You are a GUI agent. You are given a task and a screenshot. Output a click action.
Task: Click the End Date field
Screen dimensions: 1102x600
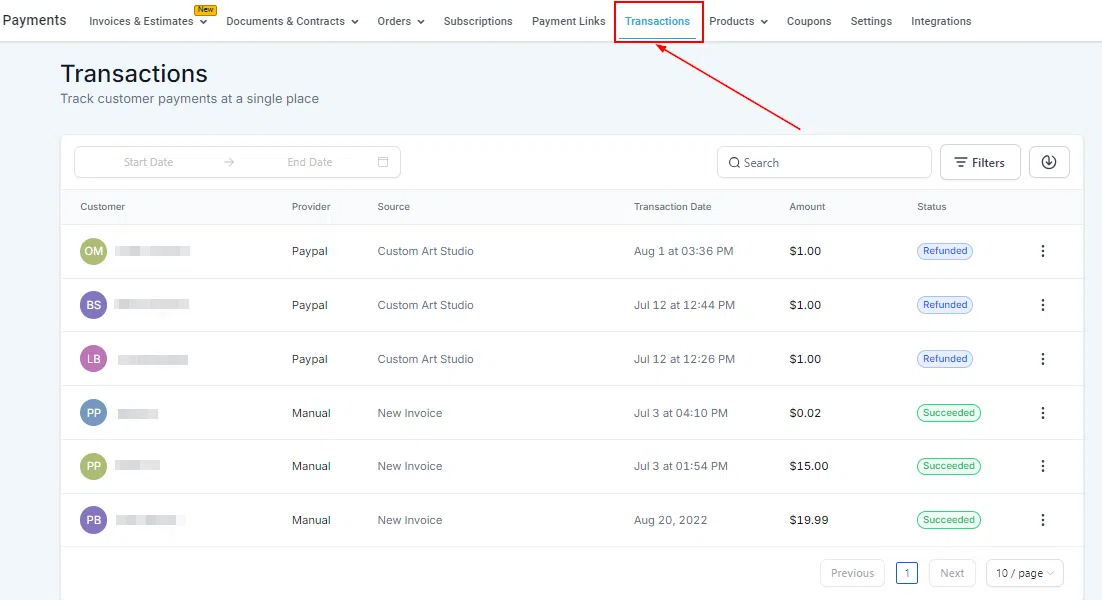(309, 162)
